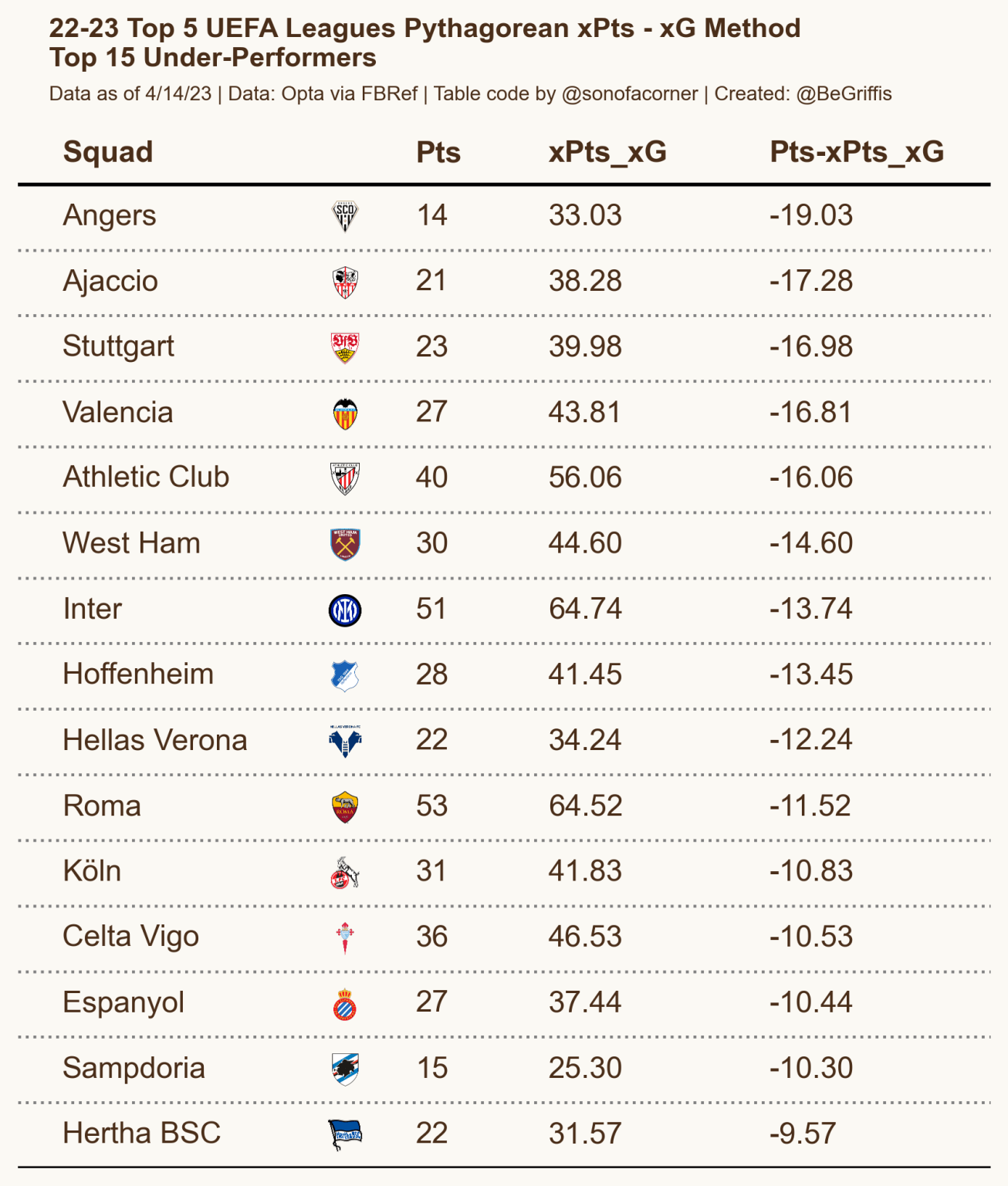
Task: Click the West Ham crossed hammers logo
Action: (345, 544)
